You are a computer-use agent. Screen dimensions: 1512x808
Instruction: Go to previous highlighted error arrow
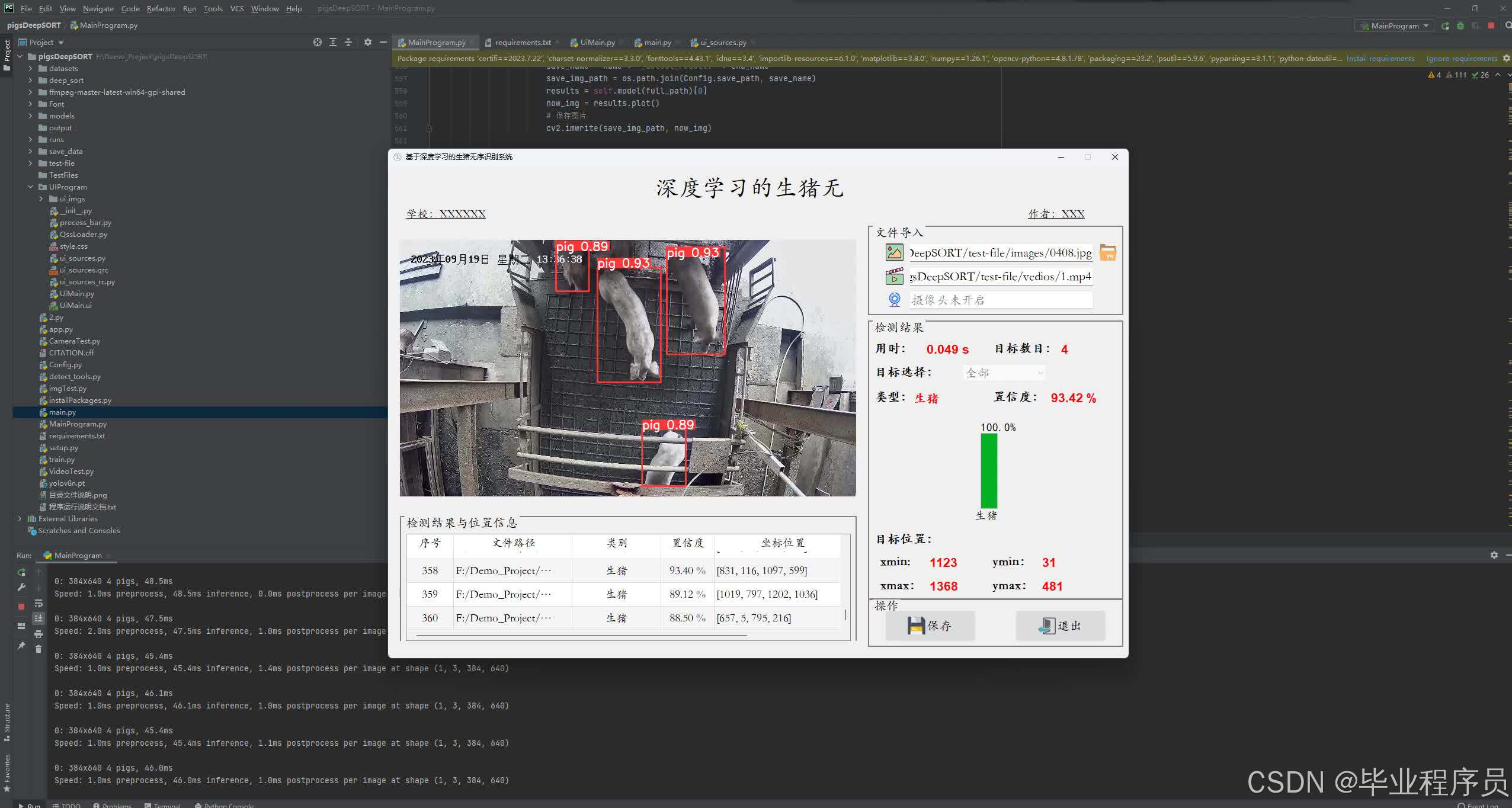coord(1498,75)
